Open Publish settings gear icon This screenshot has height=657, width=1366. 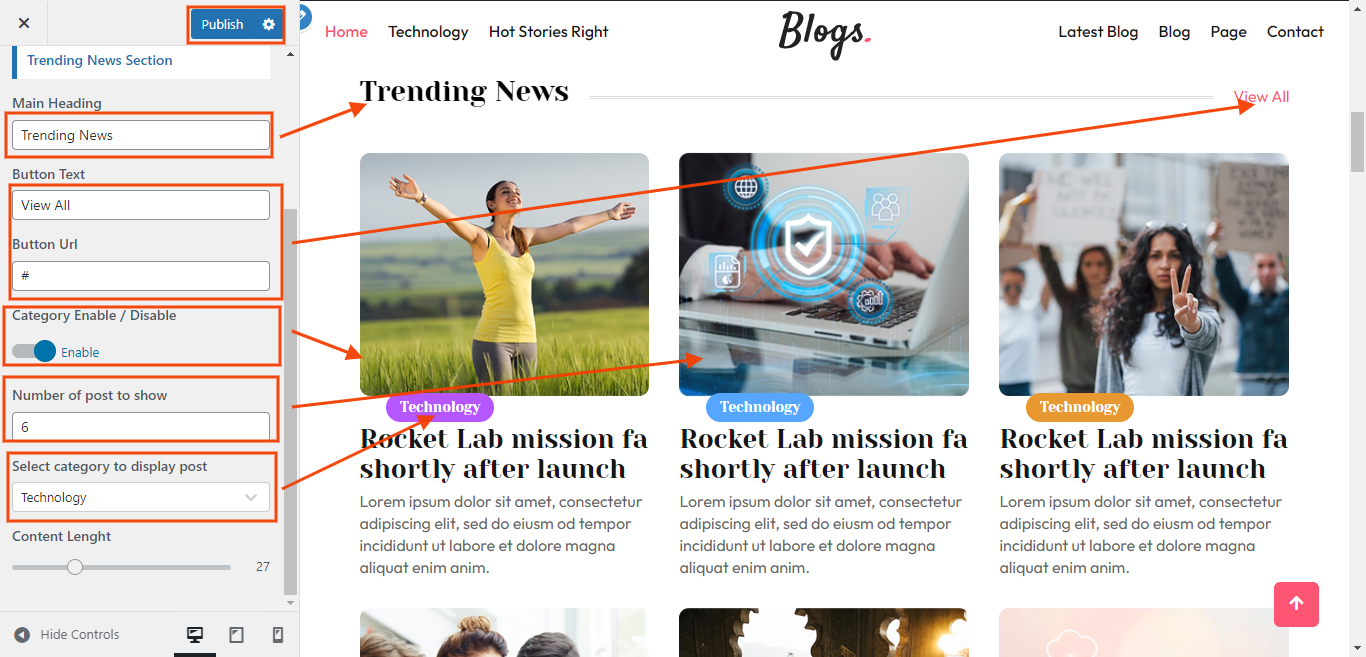pos(268,24)
